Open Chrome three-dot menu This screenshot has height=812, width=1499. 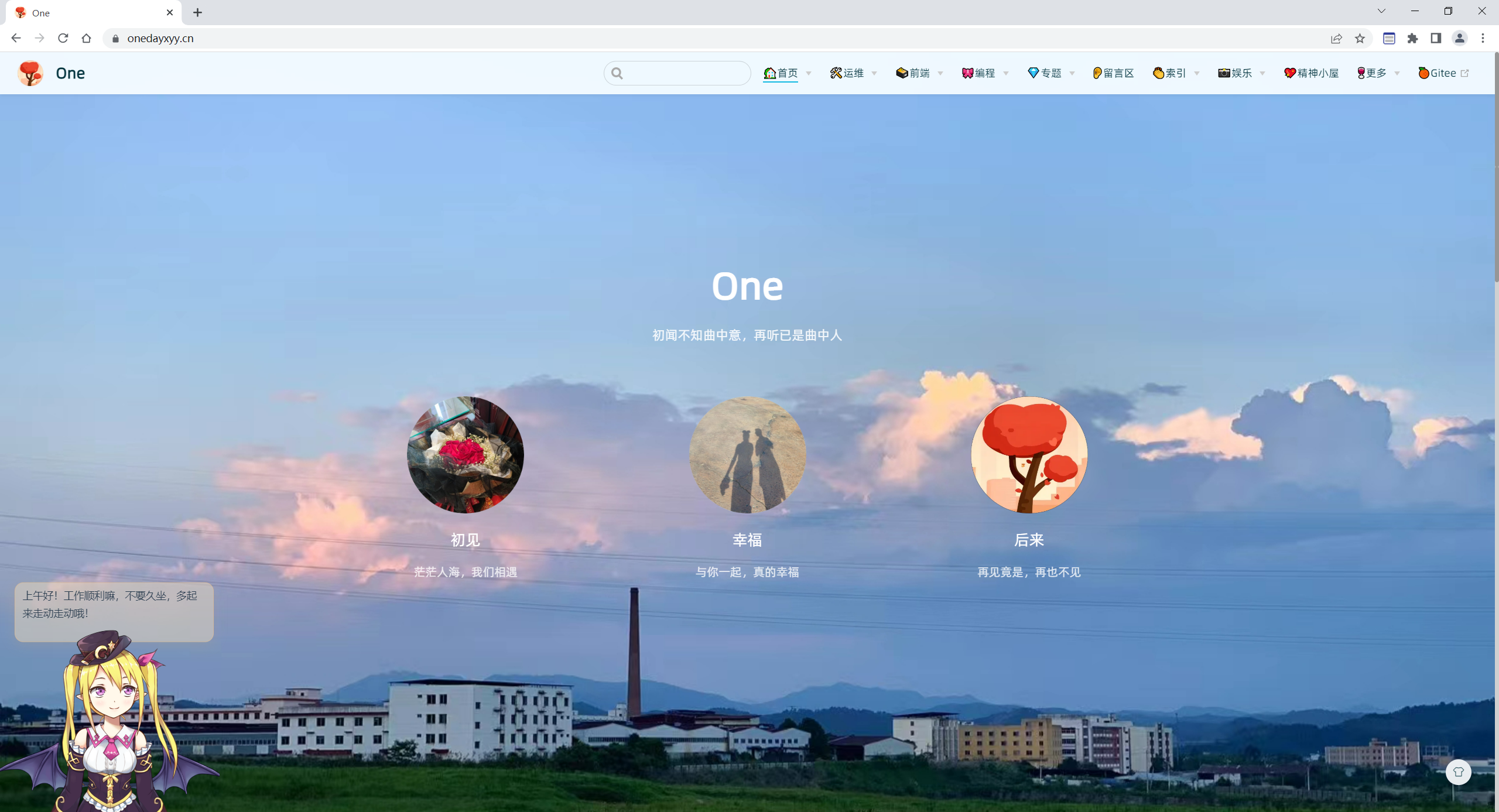tap(1483, 39)
